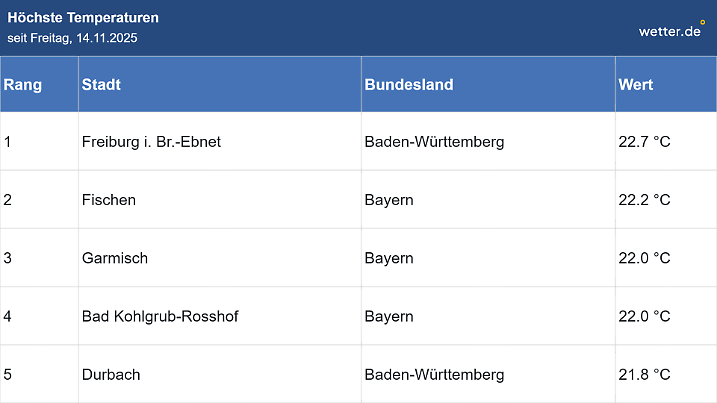Click rank number 1 cell
This screenshot has height=403, width=717.
pos(8,142)
